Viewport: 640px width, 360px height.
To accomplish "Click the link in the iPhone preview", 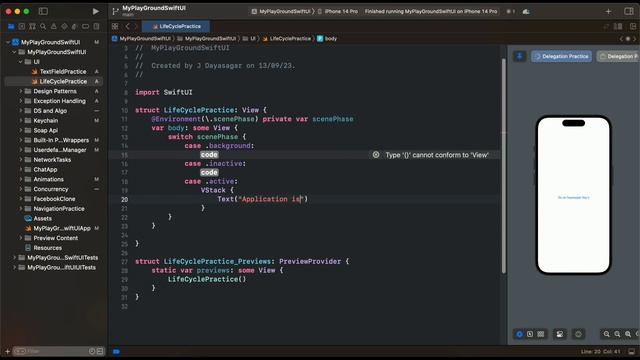I will click(x=573, y=198).
